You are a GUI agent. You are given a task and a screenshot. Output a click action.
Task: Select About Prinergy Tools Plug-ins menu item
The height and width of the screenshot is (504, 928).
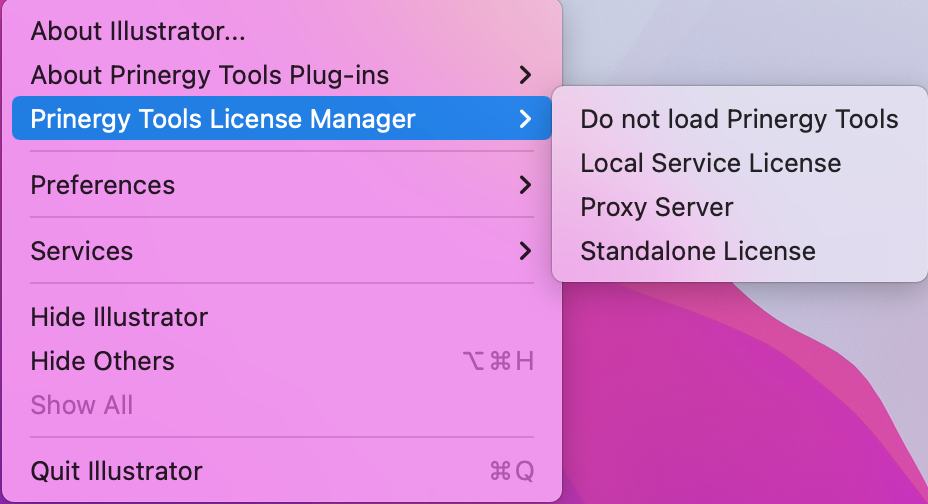[210, 75]
